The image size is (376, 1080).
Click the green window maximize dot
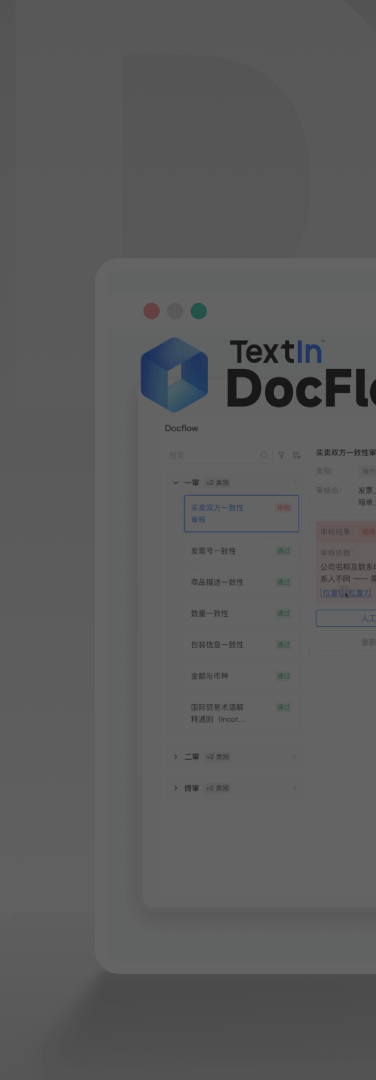pyautogui.click(x=199, y=311)
